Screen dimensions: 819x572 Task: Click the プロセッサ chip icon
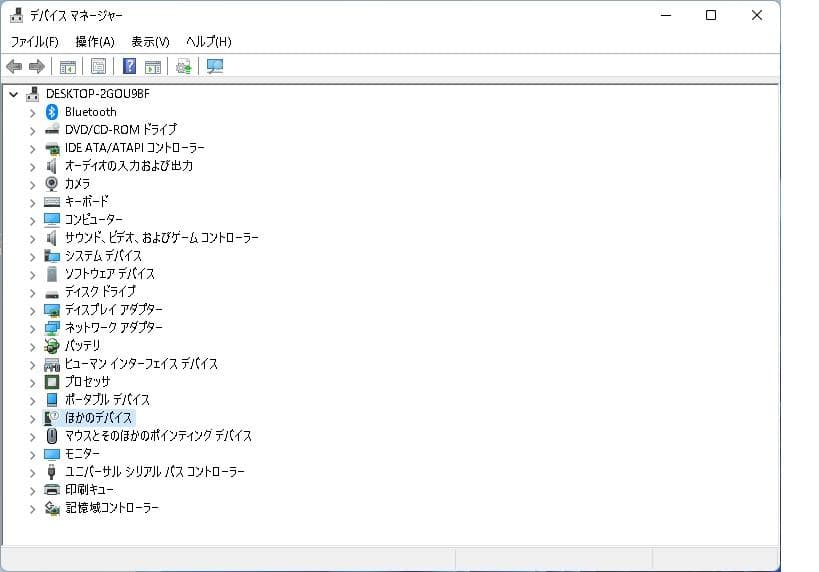52,382
